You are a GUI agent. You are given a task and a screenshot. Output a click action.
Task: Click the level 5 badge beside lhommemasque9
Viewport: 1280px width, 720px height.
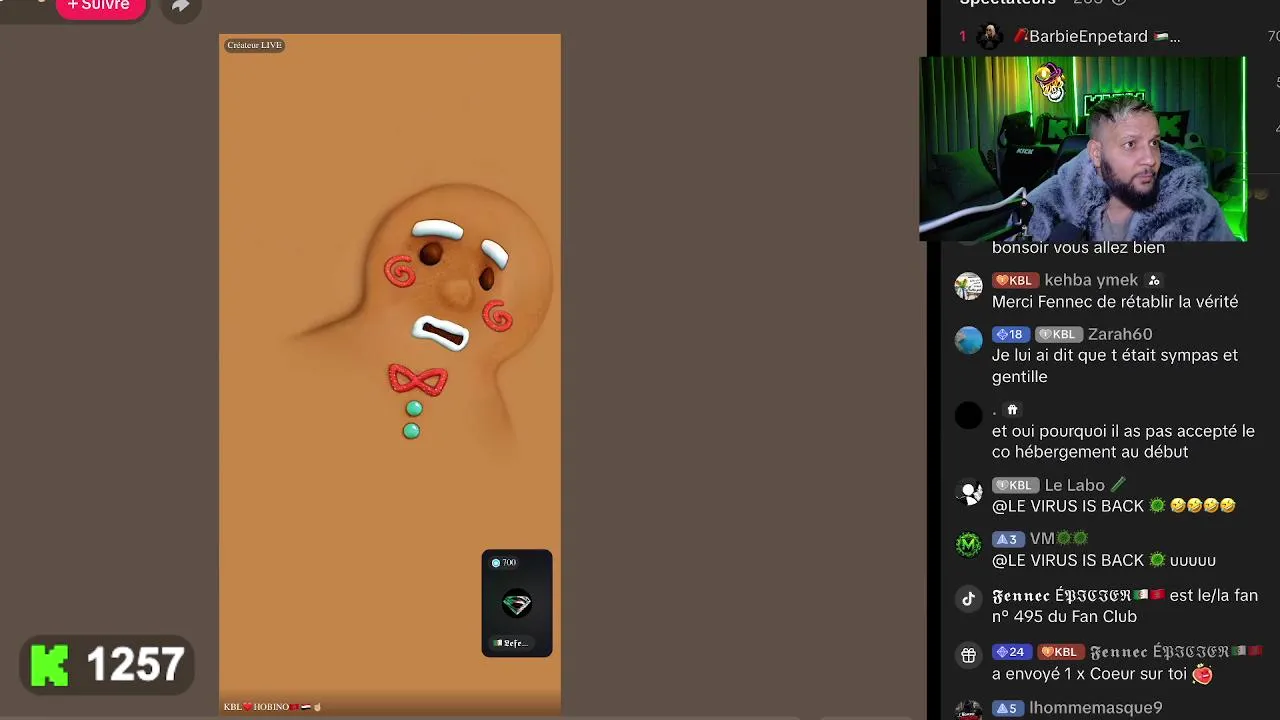tap(1008, 708)
